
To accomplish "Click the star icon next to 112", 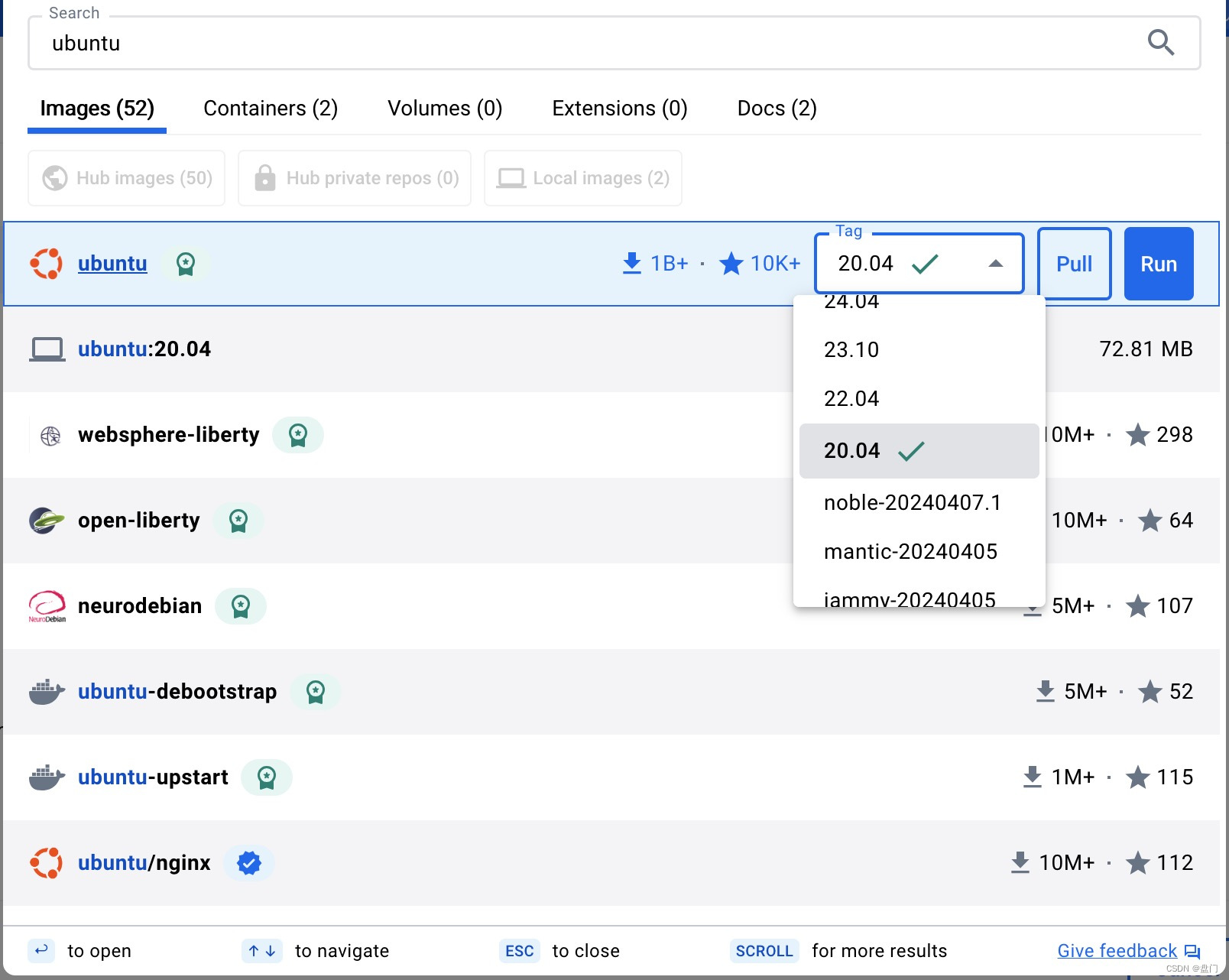I will [1138, 863].
